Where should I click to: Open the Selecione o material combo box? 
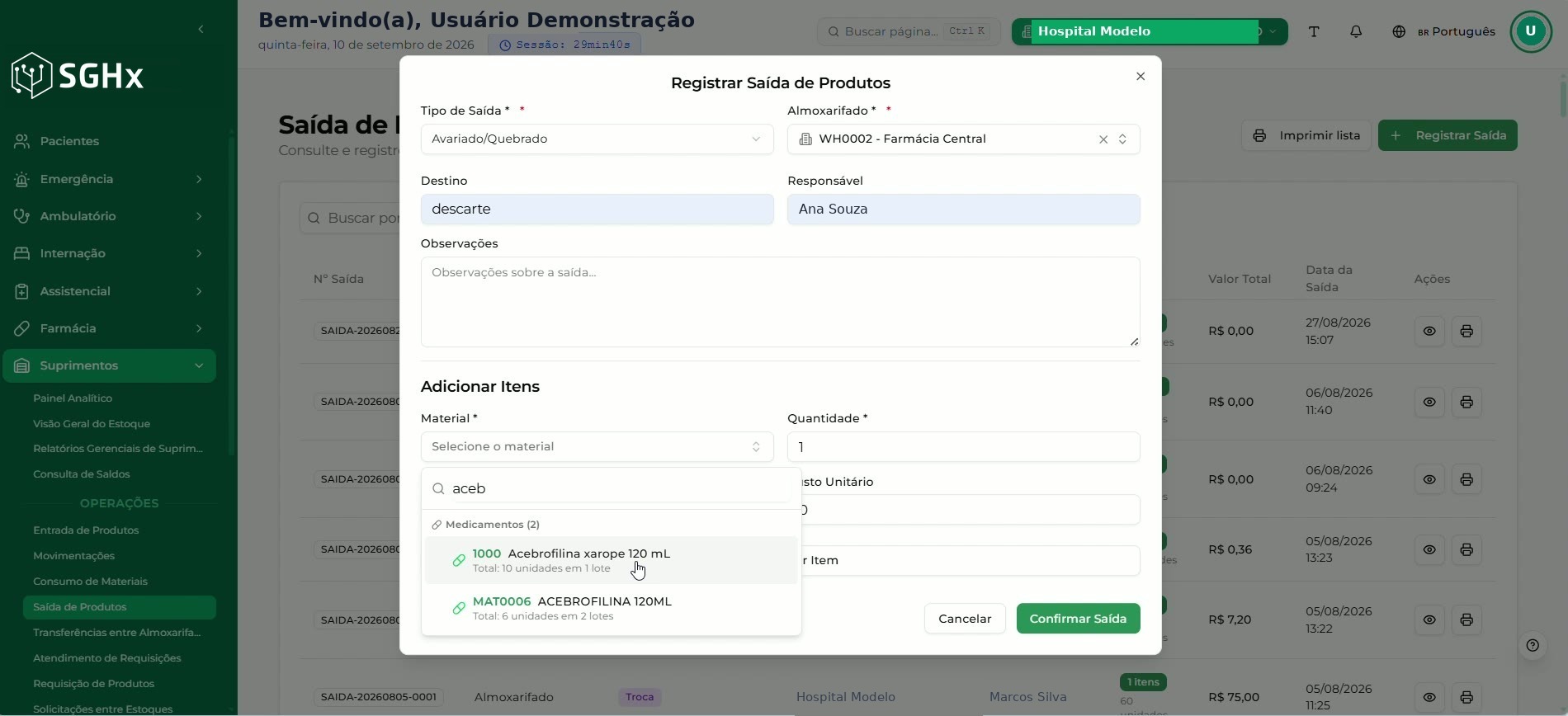[x=597, y=446]
